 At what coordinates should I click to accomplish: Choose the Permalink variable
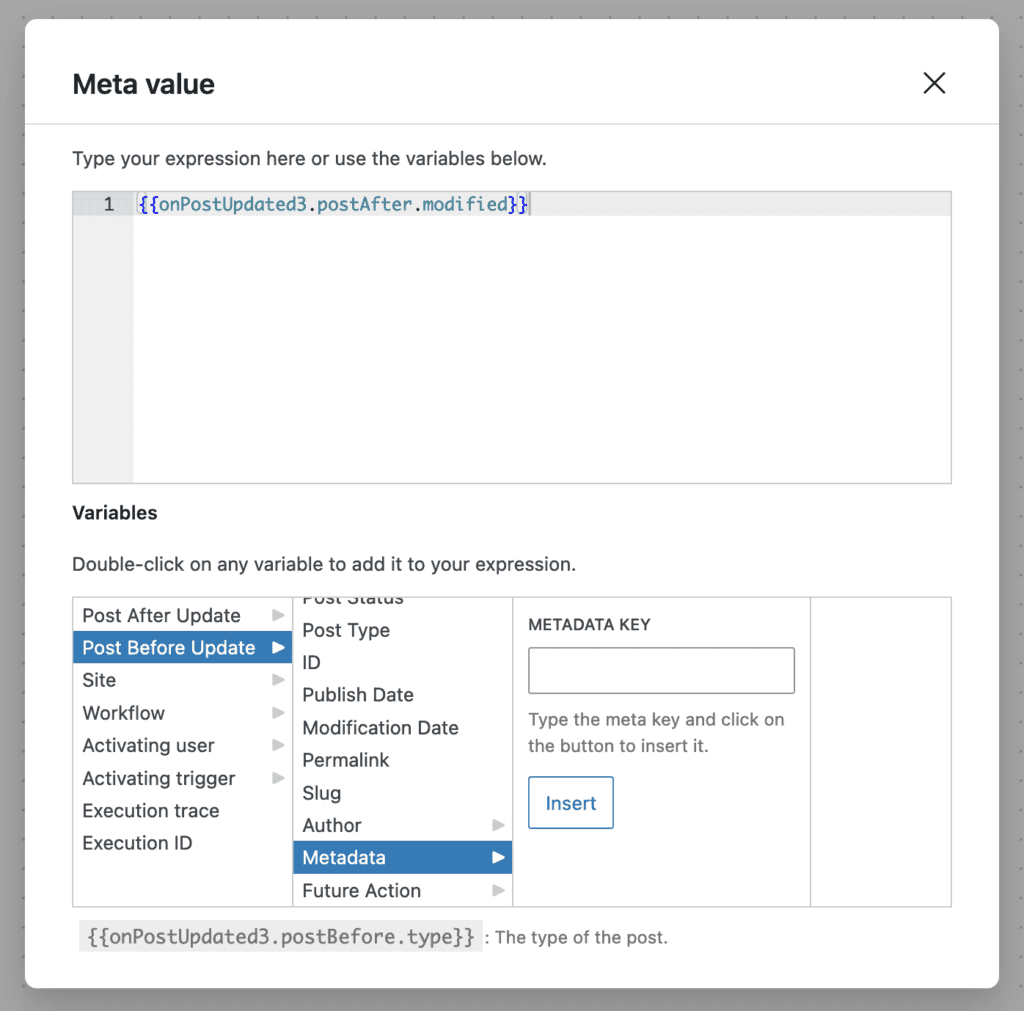click(343, 760)
